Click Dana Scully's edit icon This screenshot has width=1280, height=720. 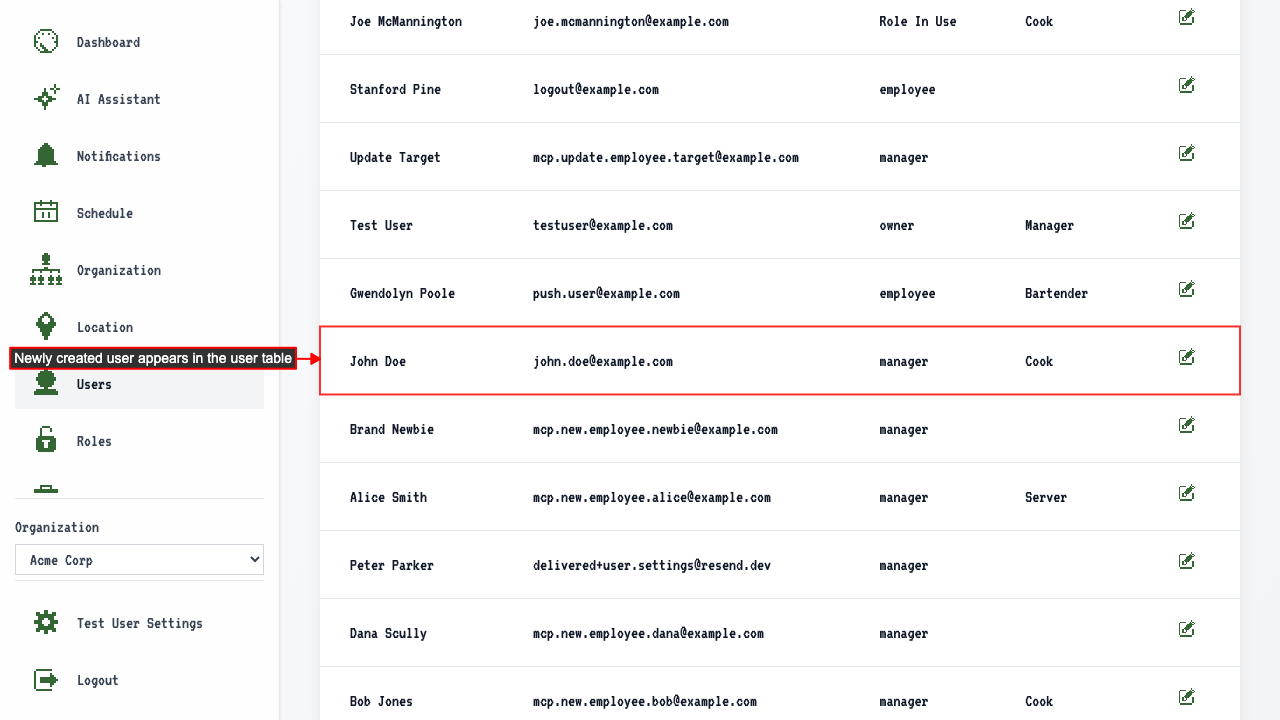click(x=1186, y=629)
